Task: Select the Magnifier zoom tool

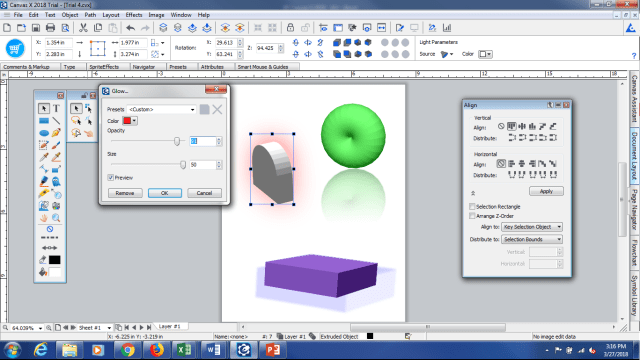Action: 56,218
